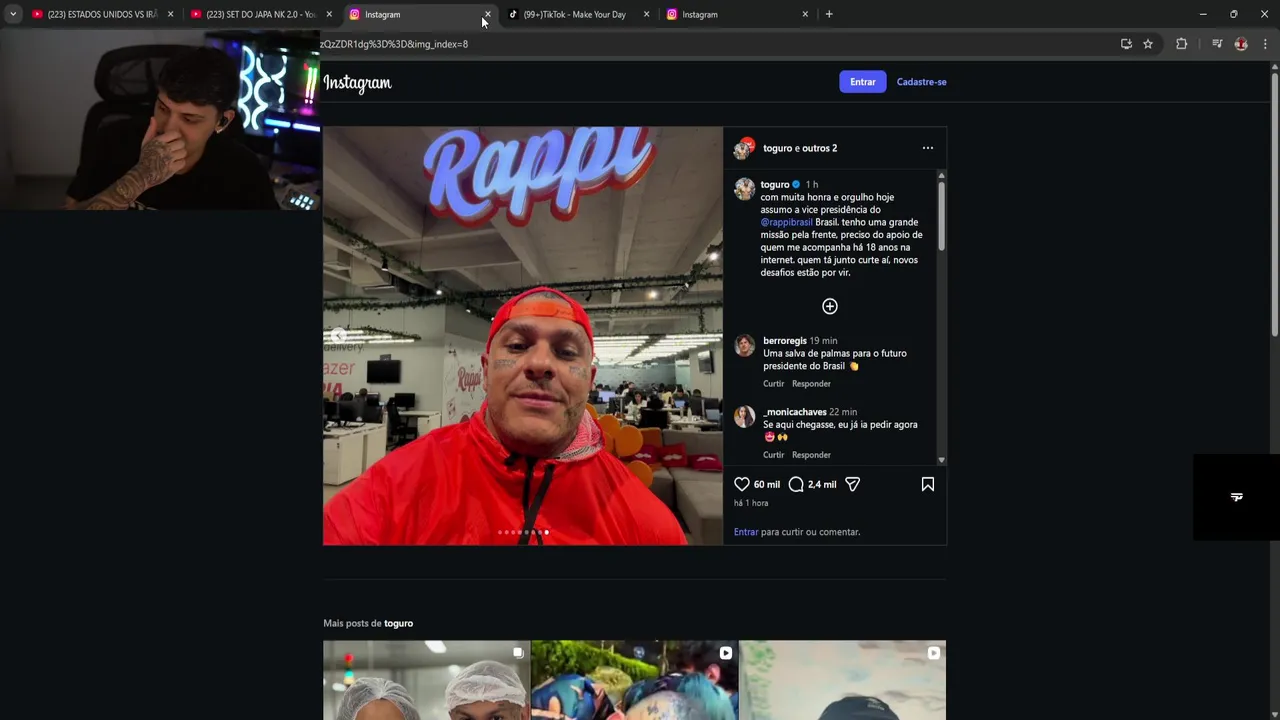Click the berroregis commenter avatar

pyautogui.click(x=744, y=346)
